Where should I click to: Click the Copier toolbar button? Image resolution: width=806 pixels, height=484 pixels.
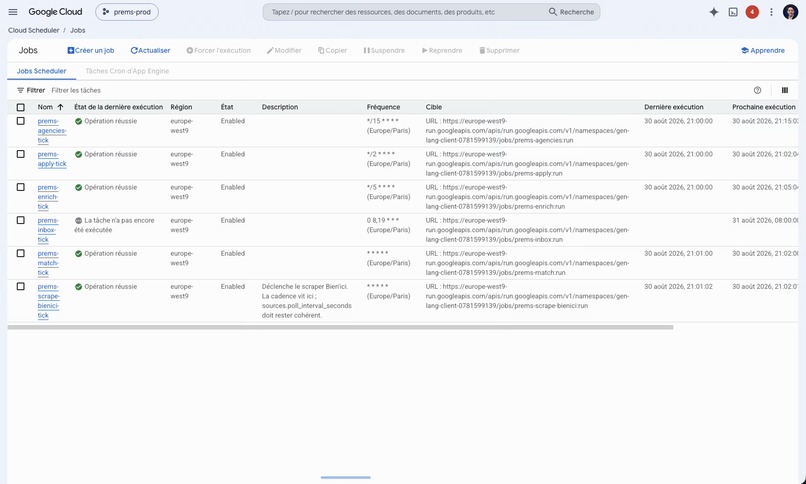click(332, 50)
